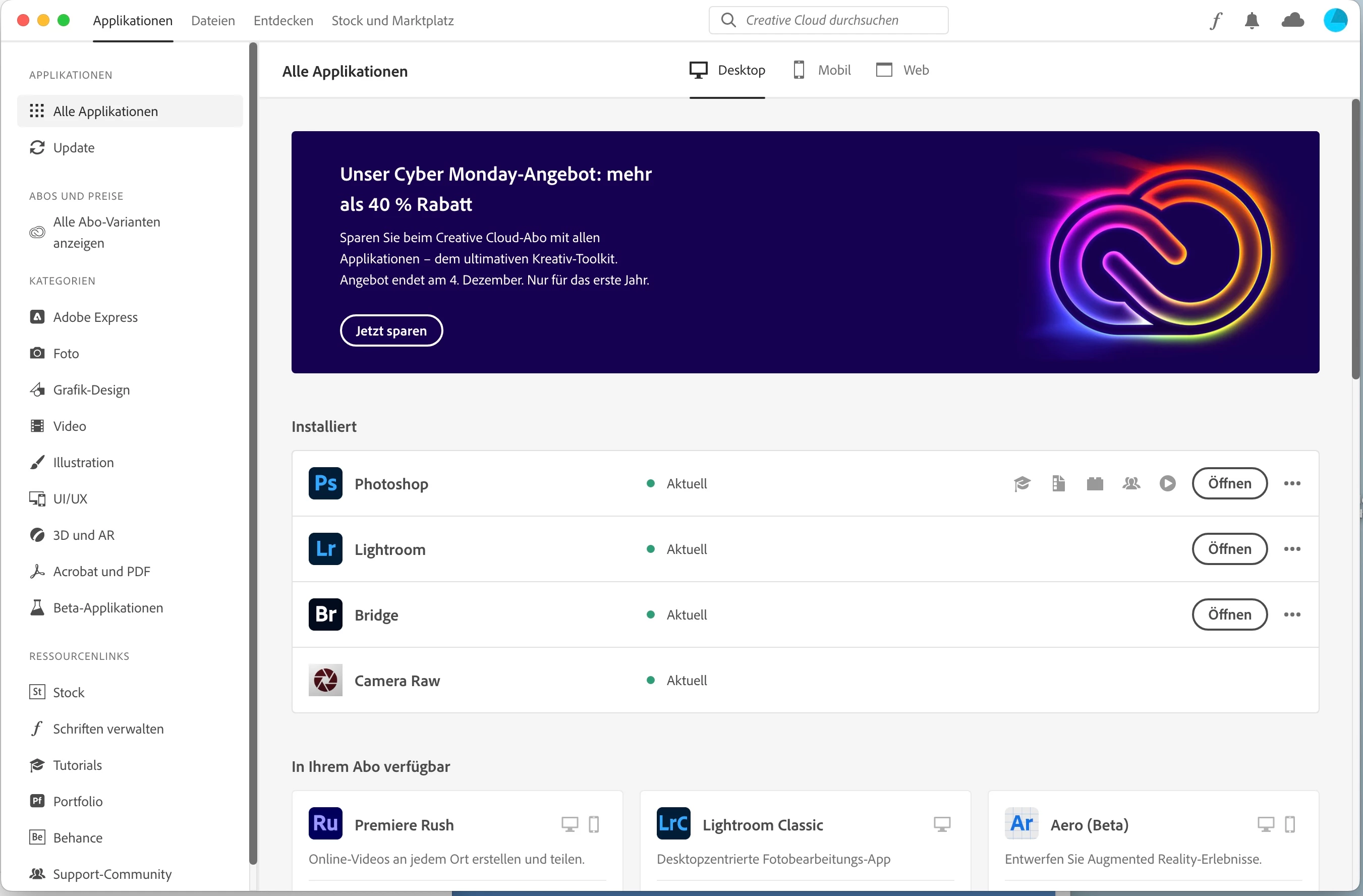The image size is (1363, 896).
Task: Open the Dateien top menu
Action: point(213,21)
